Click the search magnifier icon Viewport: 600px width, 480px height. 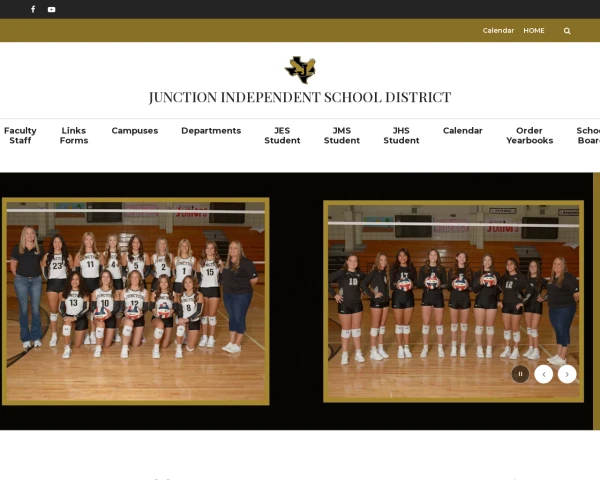[x=567, y=31]
